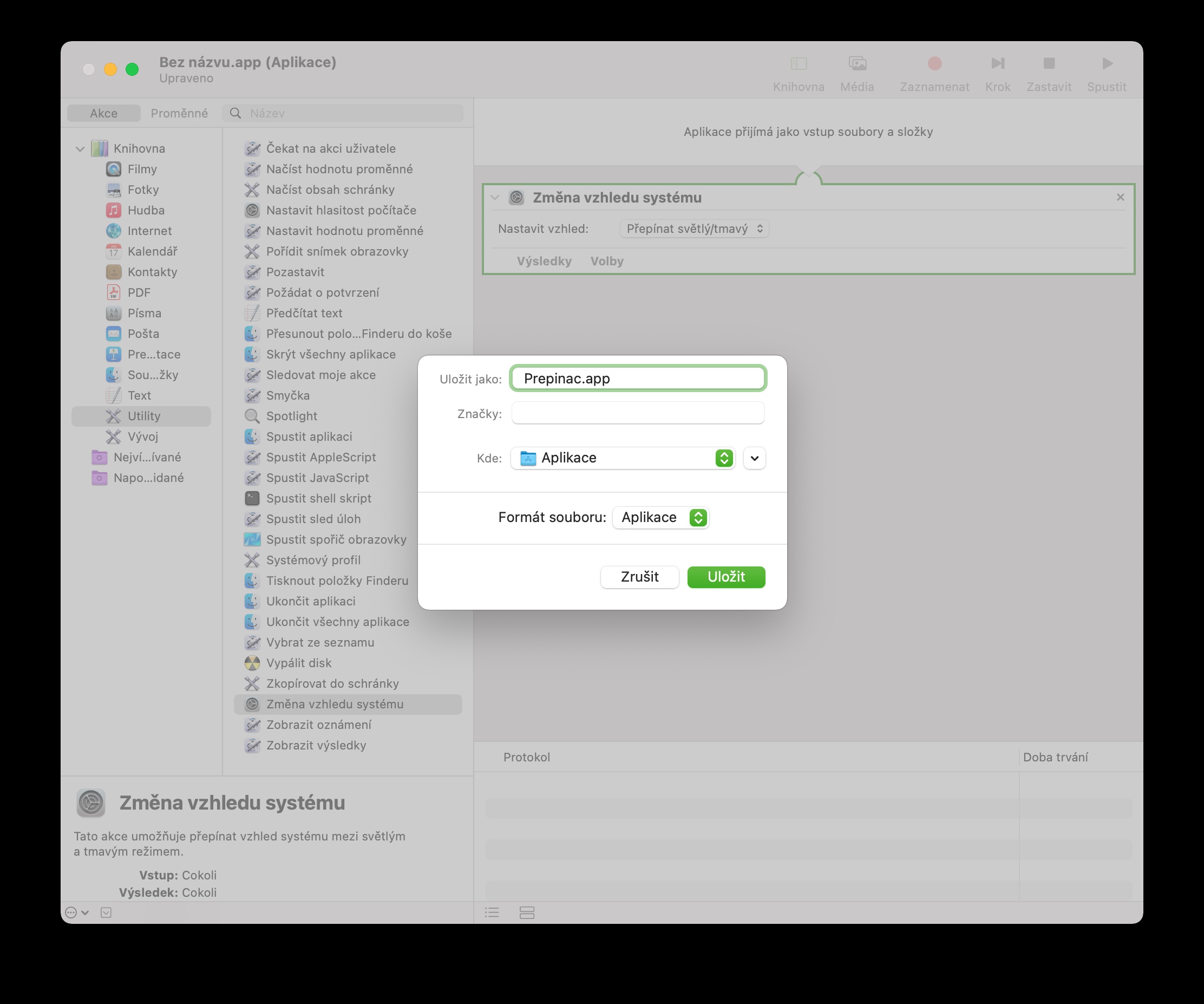Expand the save dialog with chevron button
Image resolution: width=1204 pixels, height=1004 pixels.
(754, 458)
